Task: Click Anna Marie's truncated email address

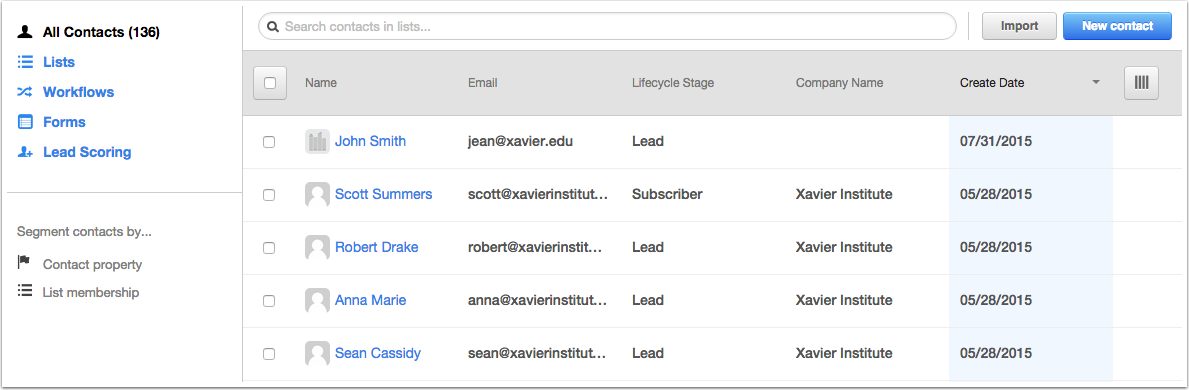Action: (x=538, y=300)
